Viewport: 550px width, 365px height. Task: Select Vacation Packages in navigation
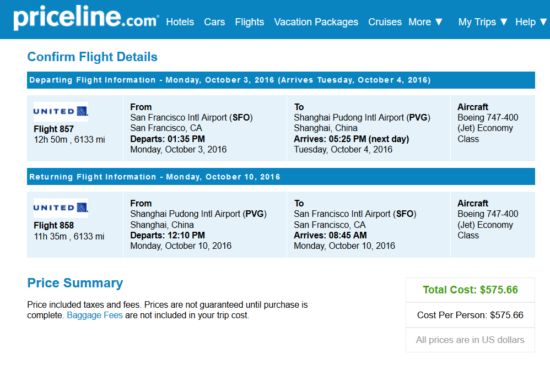316,22
